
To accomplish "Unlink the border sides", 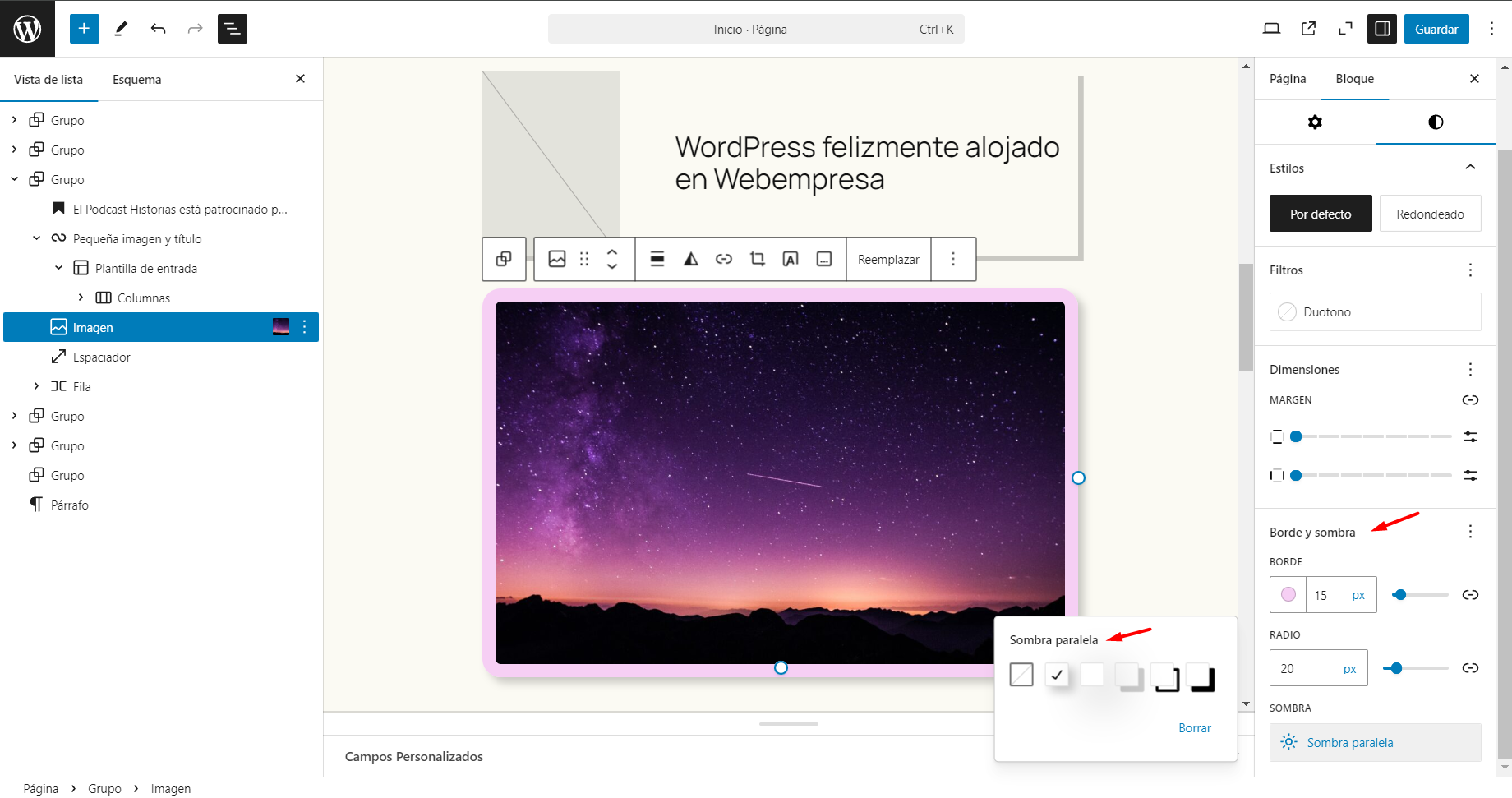I will tap(1470, 595).
